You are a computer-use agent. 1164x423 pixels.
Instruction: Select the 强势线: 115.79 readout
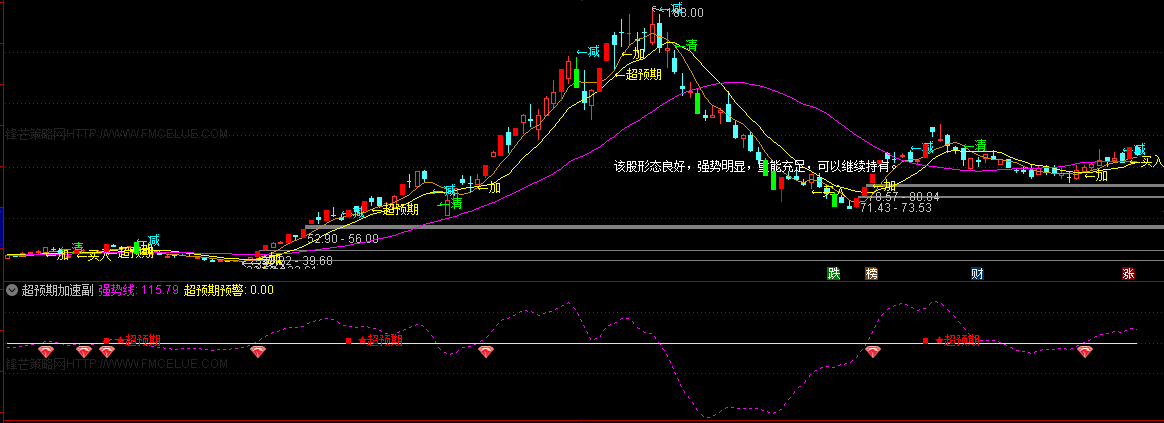coord(138,290)
